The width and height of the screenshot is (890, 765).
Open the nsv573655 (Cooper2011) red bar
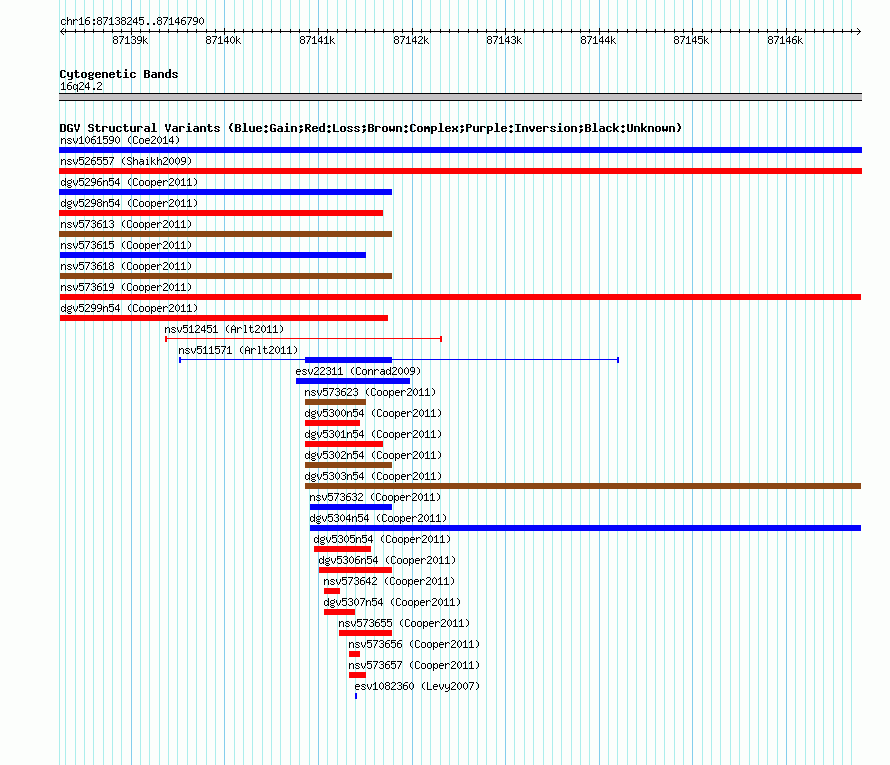(366, 633)
